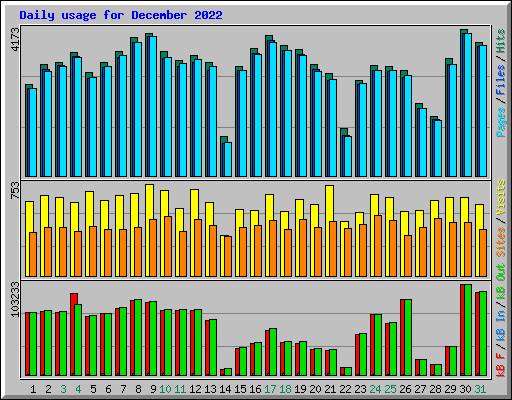
Task: Select the orange sites bar for day 26
Action: (408, 256)
